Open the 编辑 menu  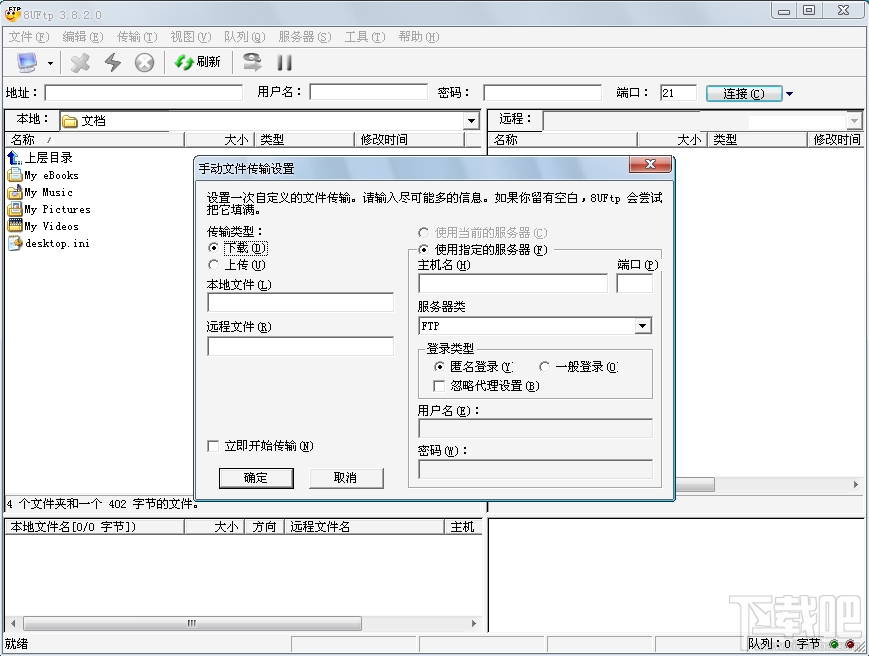click(83, 37)
